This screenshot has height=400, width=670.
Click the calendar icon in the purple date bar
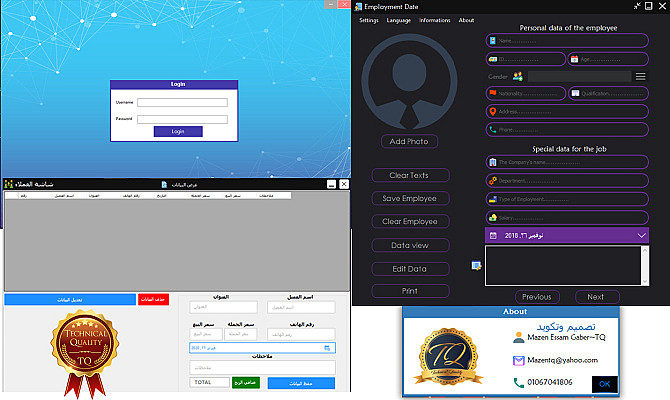(x=493, y=235)
